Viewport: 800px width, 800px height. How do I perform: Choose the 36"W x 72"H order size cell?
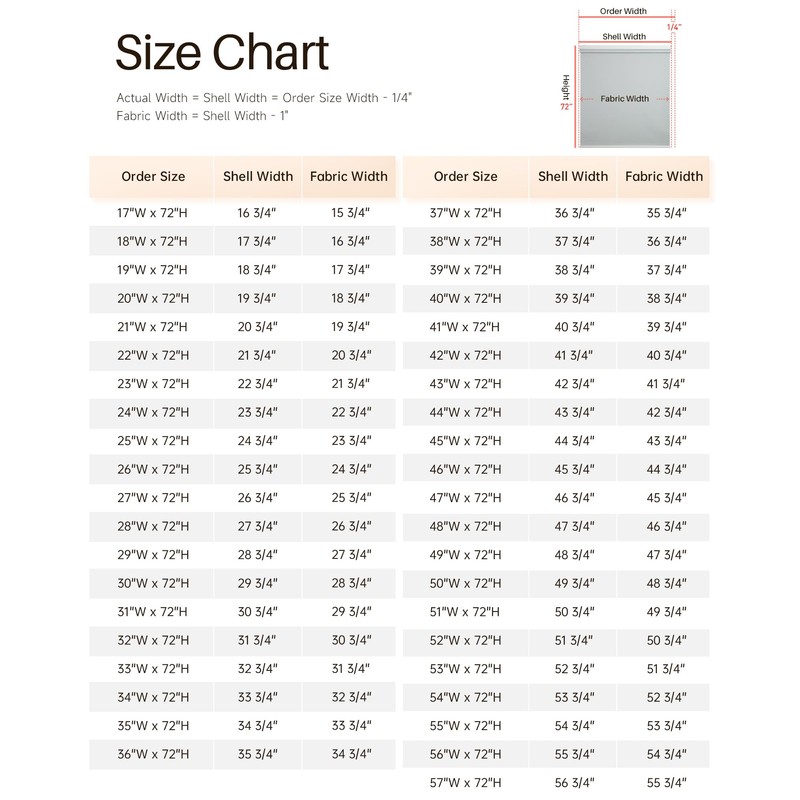tap(153, 754)
